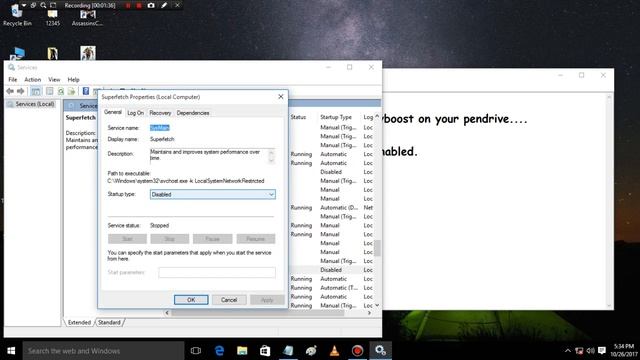Click the red stop icon on recording bar

tap(139, 5)
